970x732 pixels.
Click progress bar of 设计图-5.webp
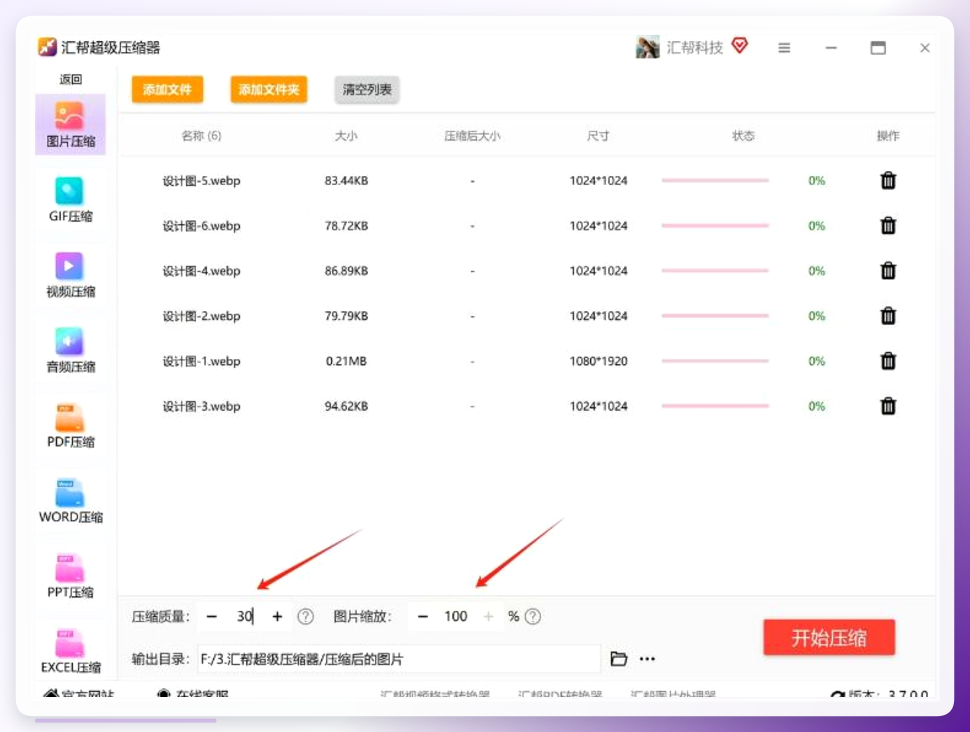coord(715,180)
